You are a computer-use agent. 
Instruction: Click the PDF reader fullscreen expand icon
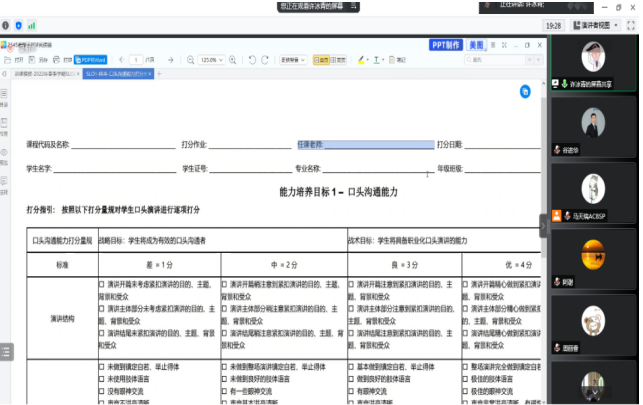tap(504, 45)
